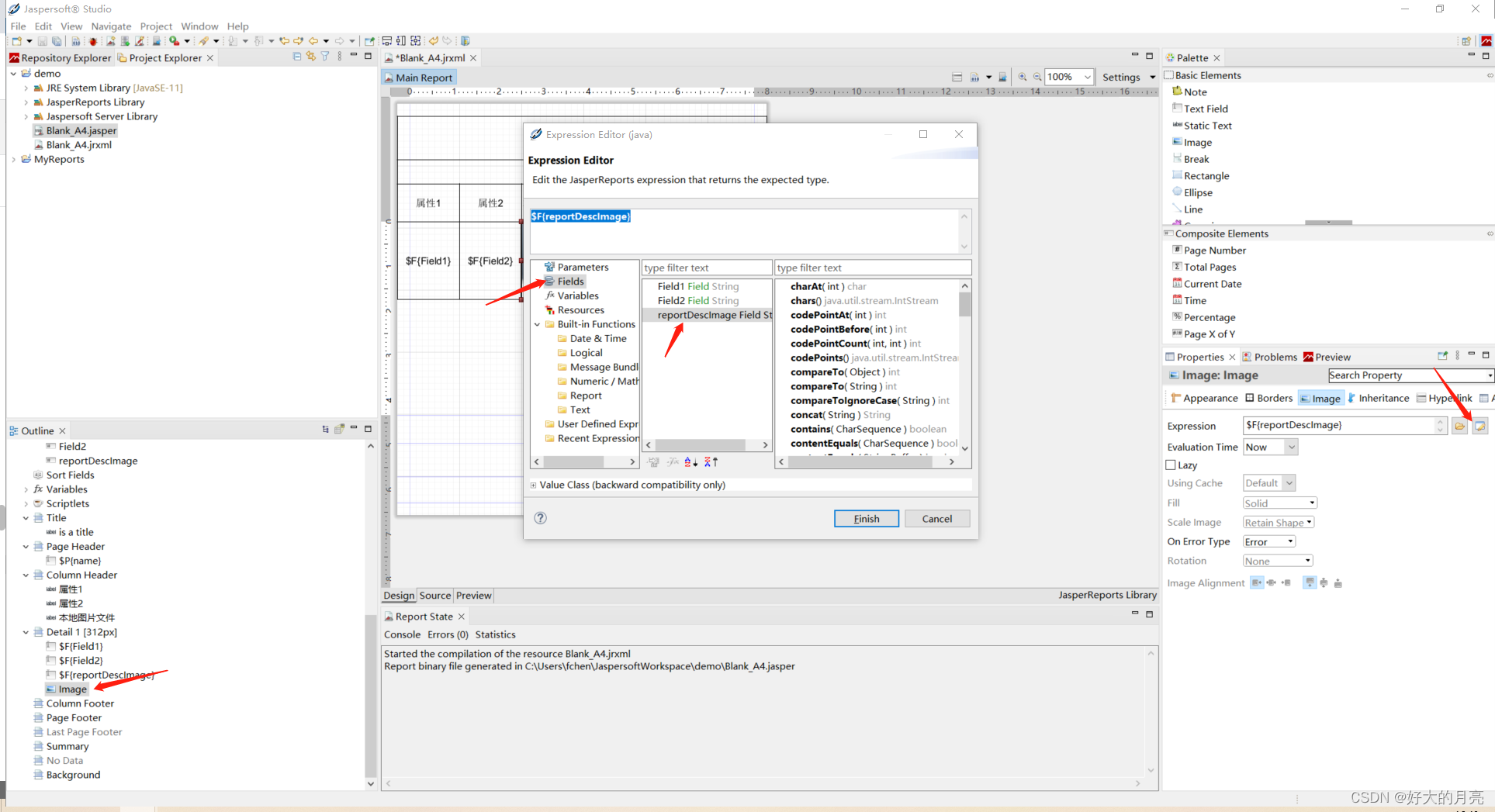The width and height of the screenshot is (1495, 812).
Task: Click vertical scrollbar of methods list
Action: coord(964,367)
